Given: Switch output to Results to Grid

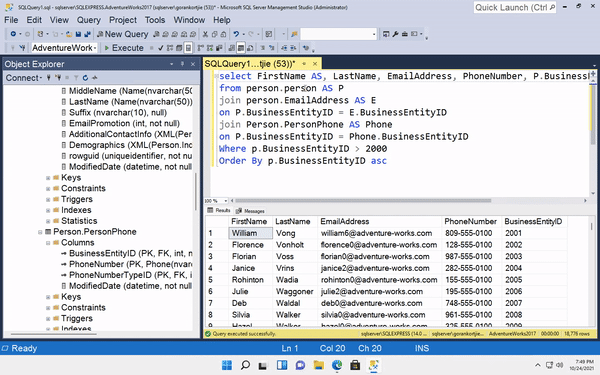Looking at the screenshot, I should tap(241, 48).
